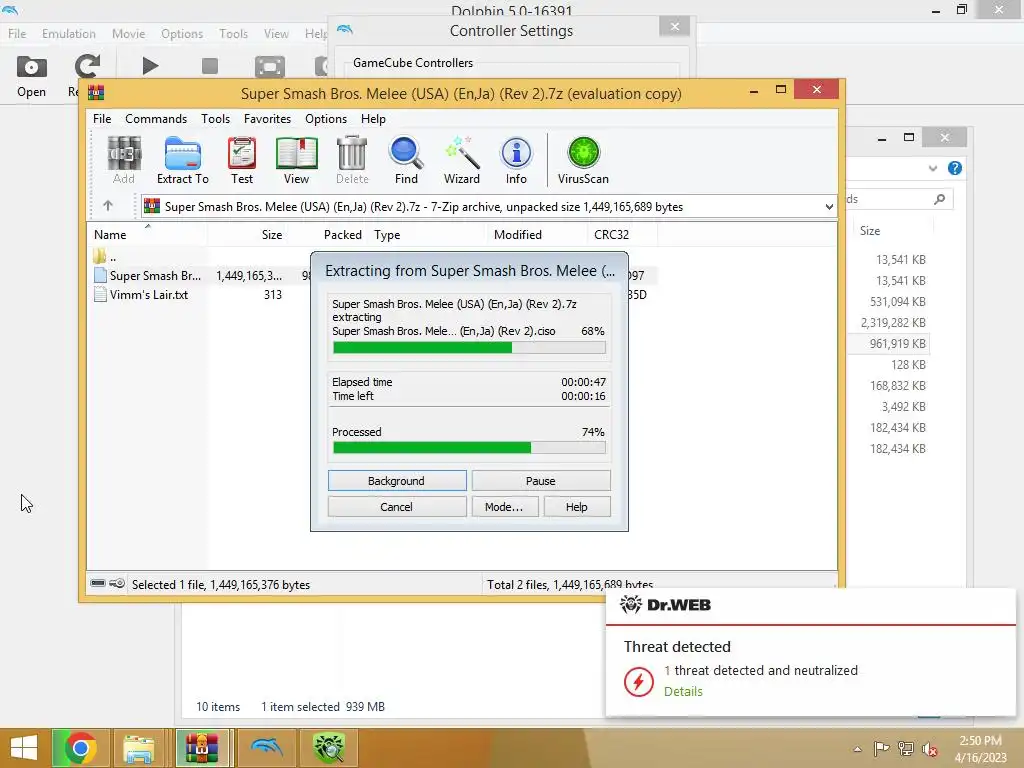Click the Stop button in Dolphin toolbar
1024x768 pixels.
coord(210,66)
